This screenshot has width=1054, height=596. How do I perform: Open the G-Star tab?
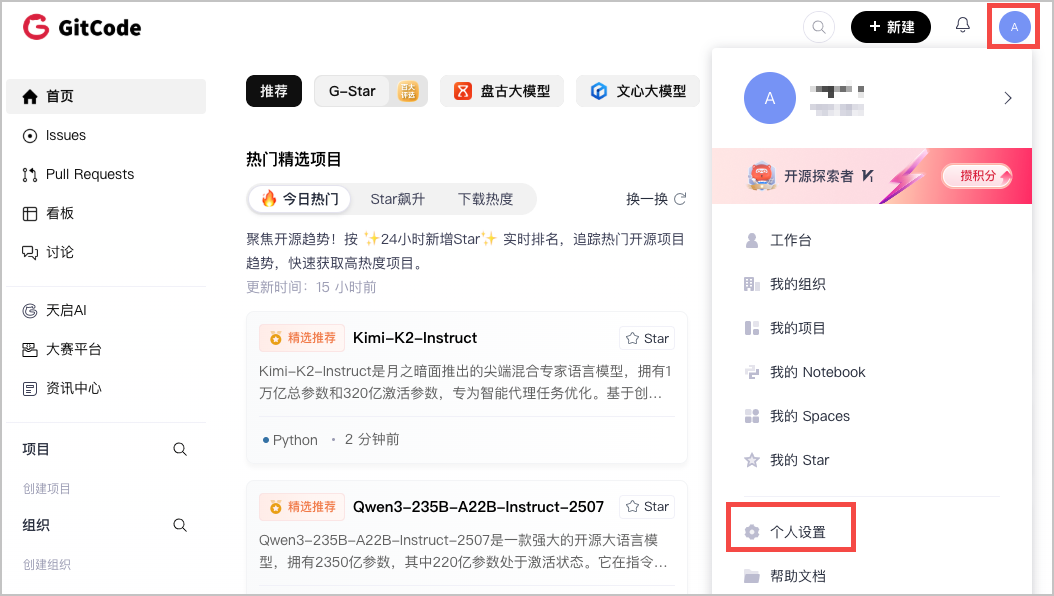click(x=371, y=91)
